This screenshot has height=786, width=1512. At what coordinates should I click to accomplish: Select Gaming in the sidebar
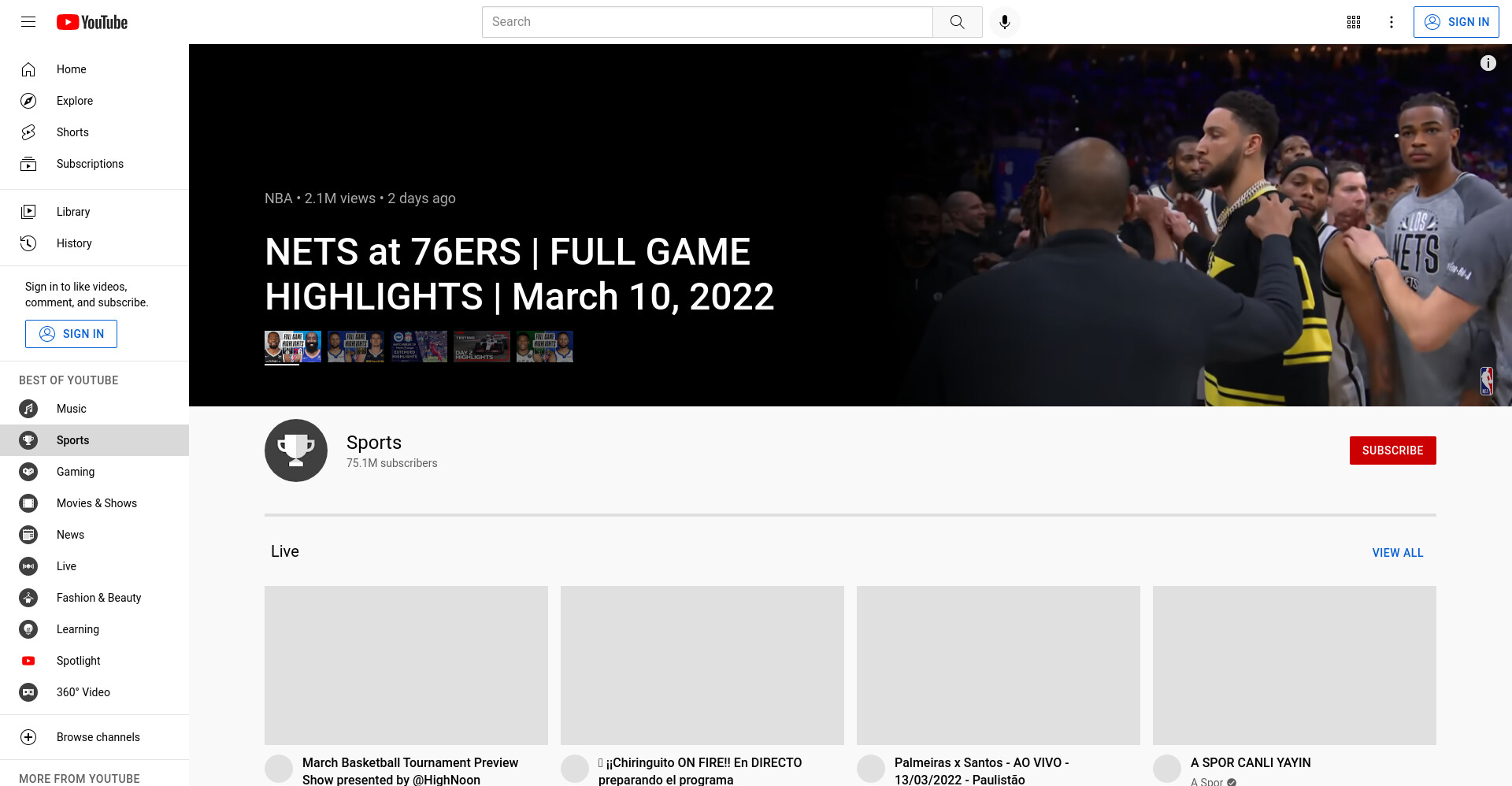[x=94, y=472]
